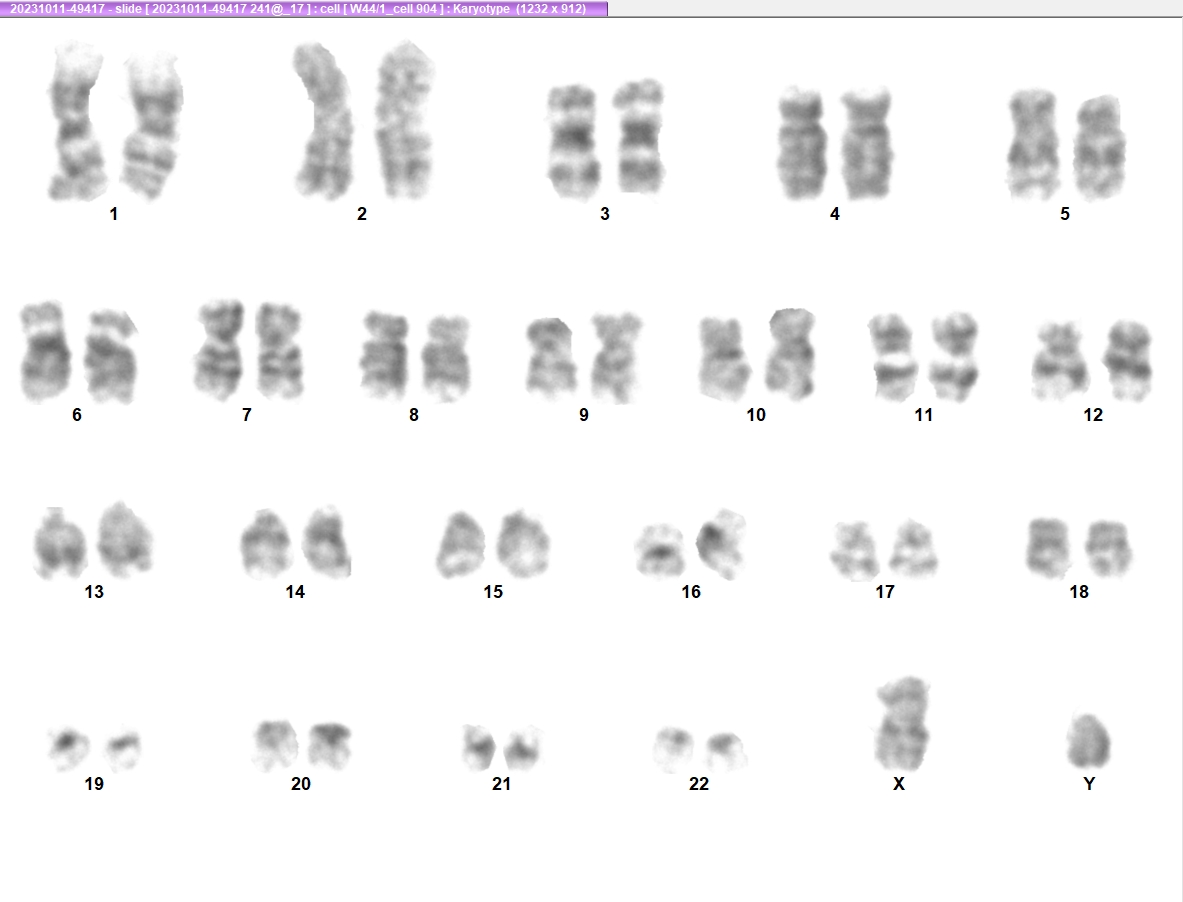Select the right chromosome 2 homolog
Screen dimensions: 1183x902
point(404,121)
